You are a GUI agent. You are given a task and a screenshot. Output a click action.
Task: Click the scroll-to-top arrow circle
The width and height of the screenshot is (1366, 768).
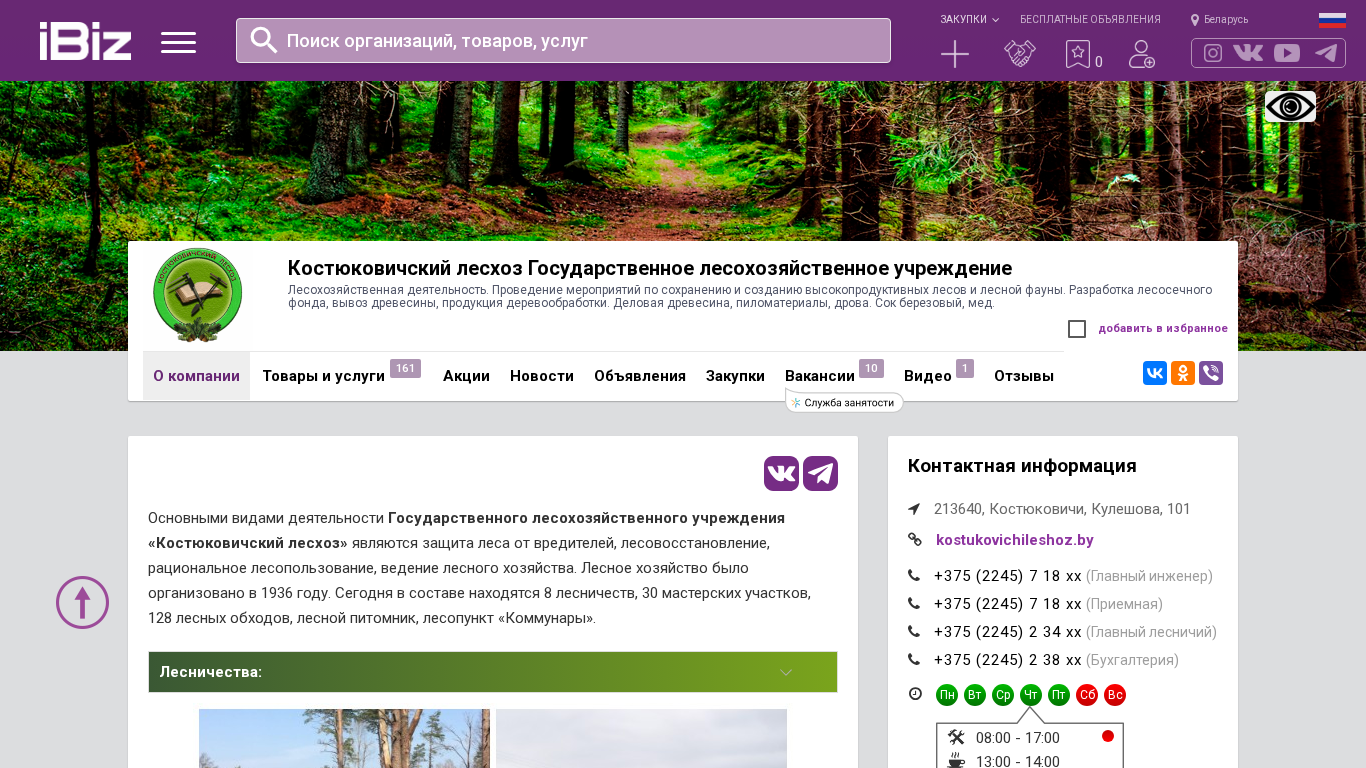(82, 602)
